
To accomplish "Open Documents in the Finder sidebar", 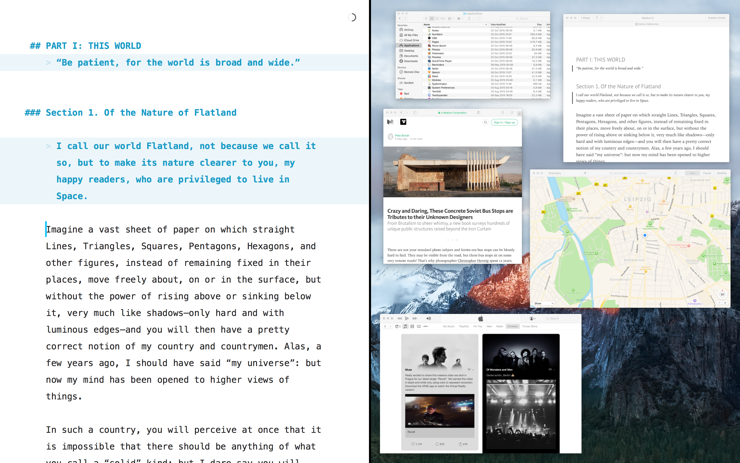I will coord(409,56).
